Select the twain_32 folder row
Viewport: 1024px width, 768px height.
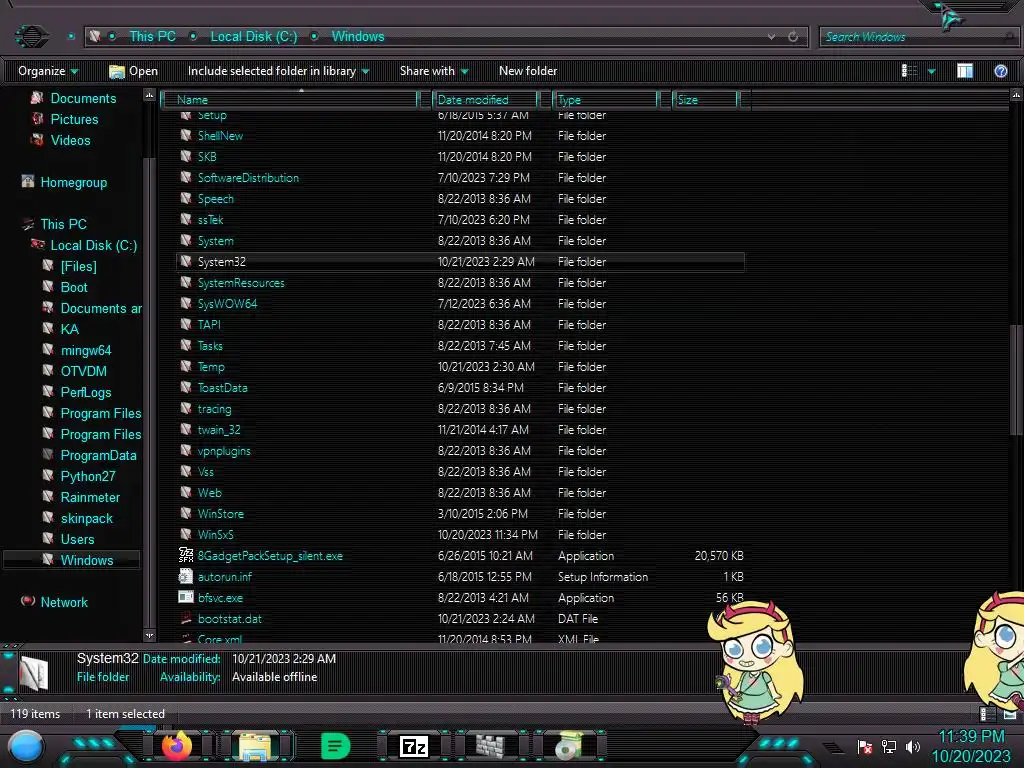pos(460,430)
